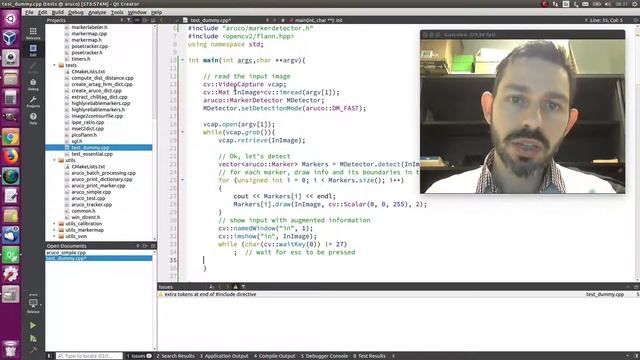This screenshot has width=640, height=360.
Task: Select test_dummy.cpp in project tree
Action: (x=99, y=148)
